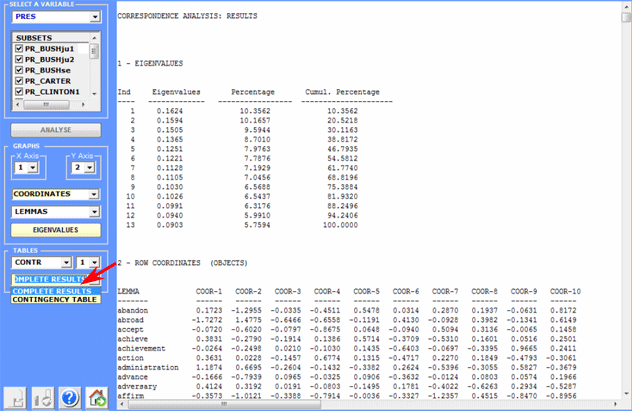Expand the COORDINATES graph type dropdown

click(94, 194)
